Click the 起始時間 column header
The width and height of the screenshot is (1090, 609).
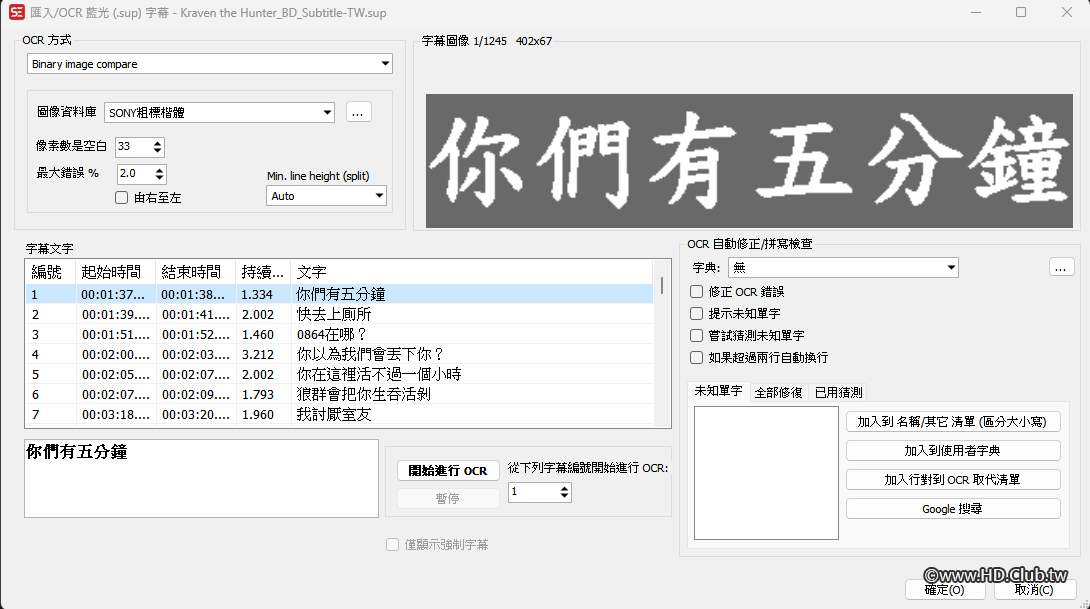(x=115, y=272)
